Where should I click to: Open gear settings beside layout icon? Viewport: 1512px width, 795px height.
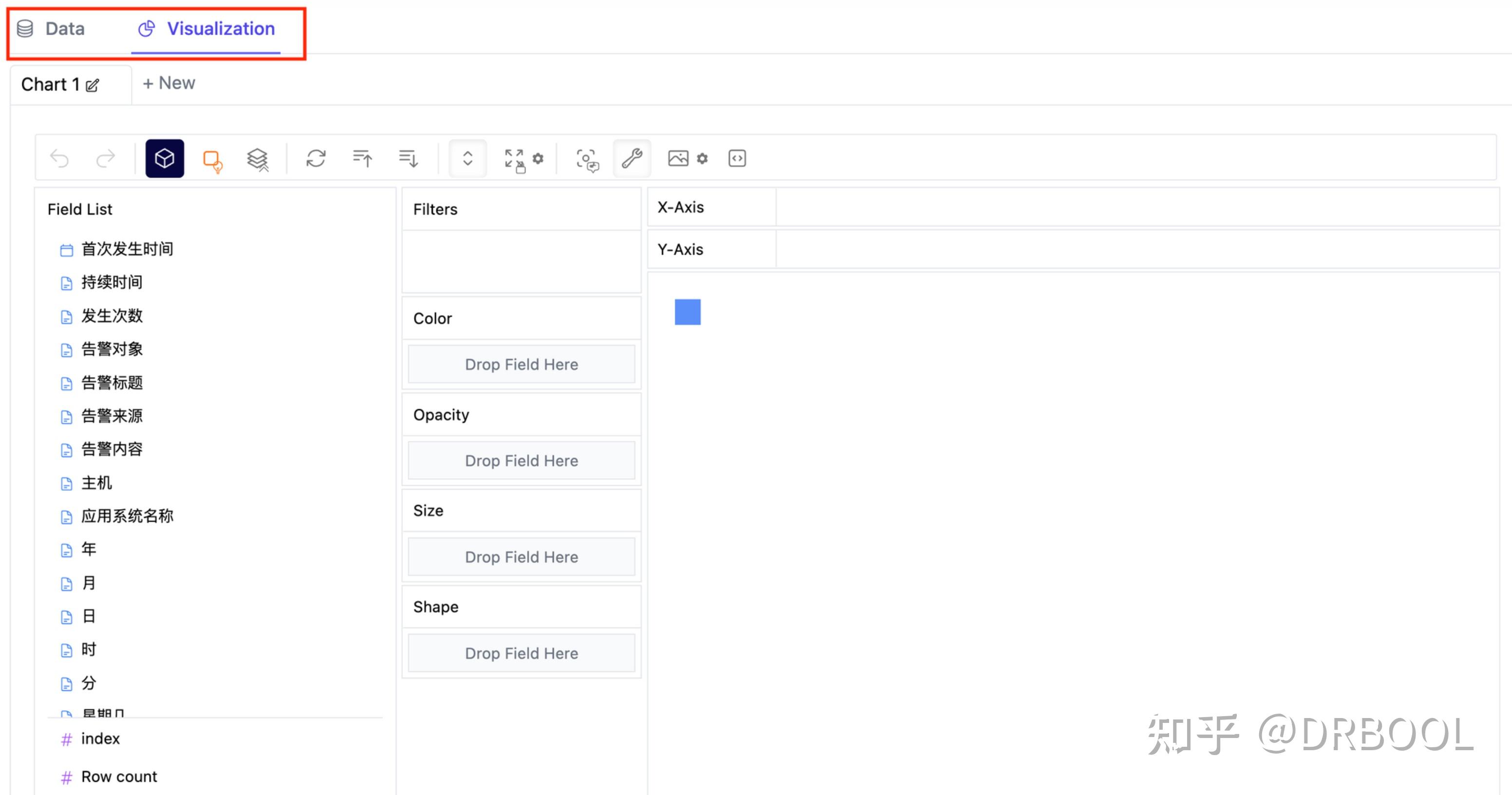click(538, 158)
